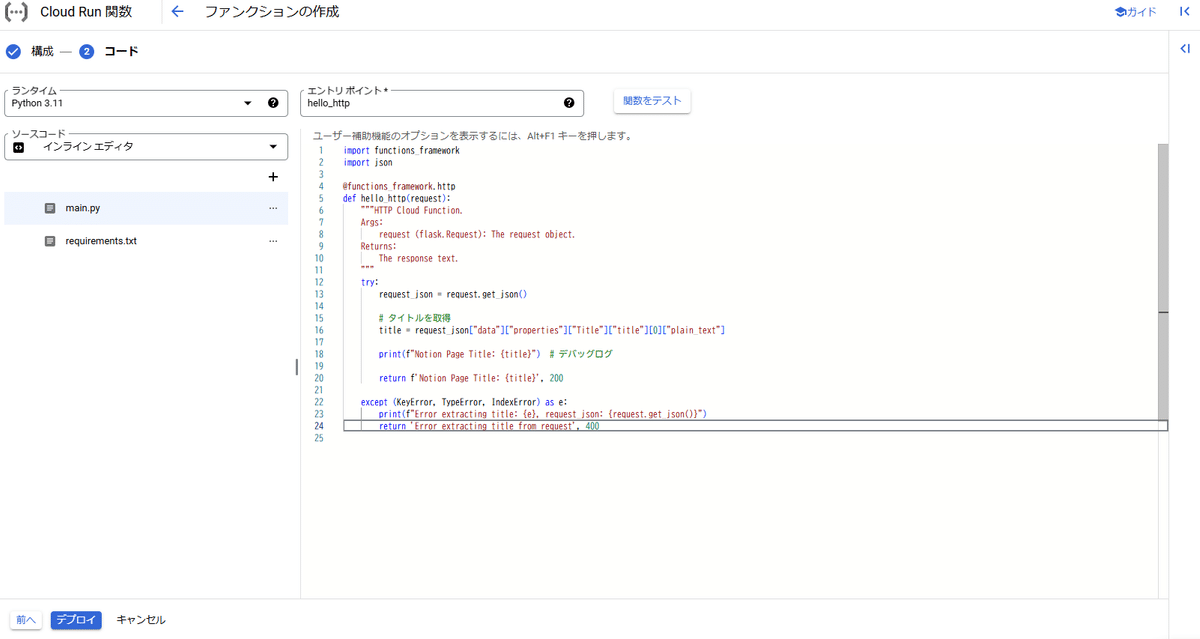Select main.py in file list

point(146,208)
